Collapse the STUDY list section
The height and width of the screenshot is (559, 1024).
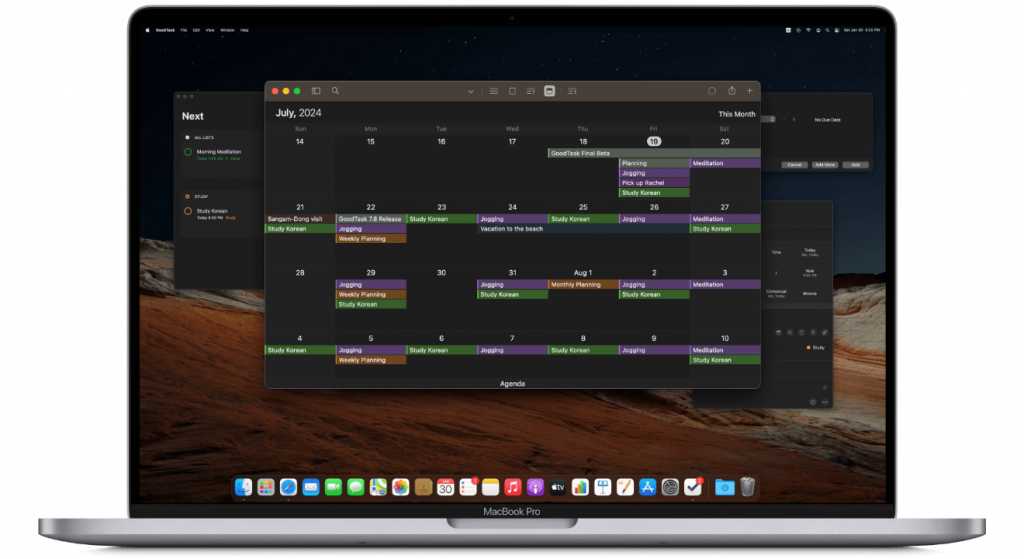pos(187,196)
